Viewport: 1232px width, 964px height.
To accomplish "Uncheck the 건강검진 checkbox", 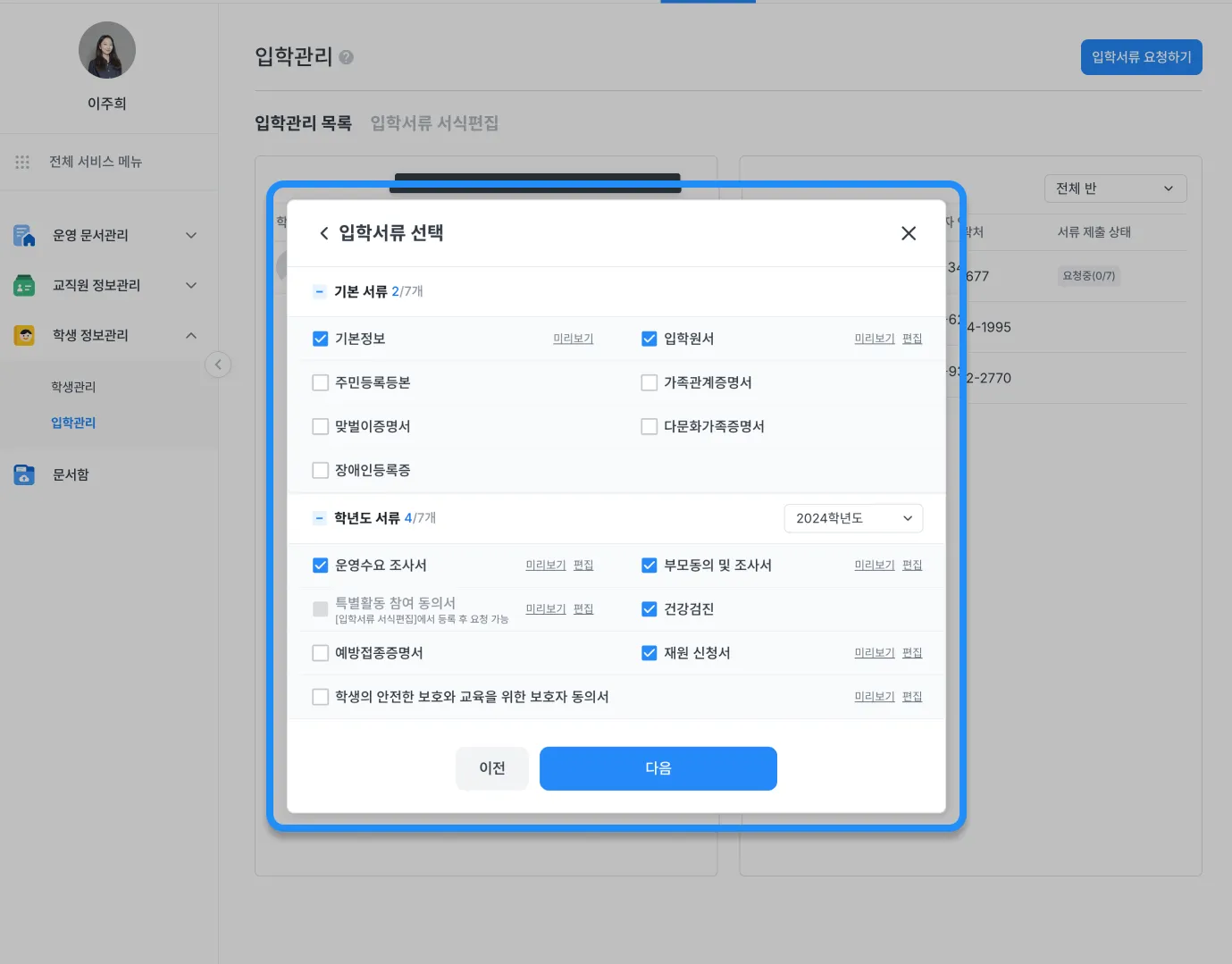I will 650,609.
